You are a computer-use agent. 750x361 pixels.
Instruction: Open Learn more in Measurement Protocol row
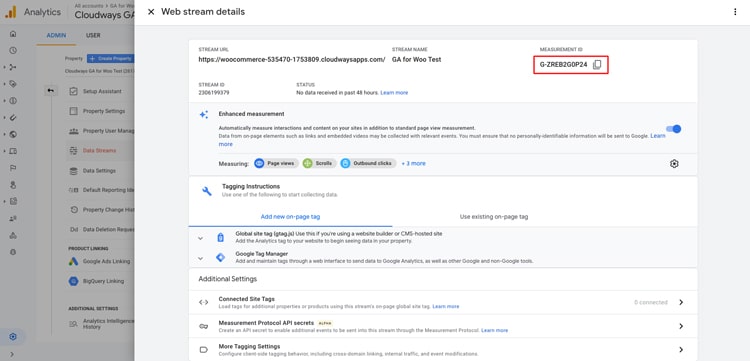pos(495,330)
